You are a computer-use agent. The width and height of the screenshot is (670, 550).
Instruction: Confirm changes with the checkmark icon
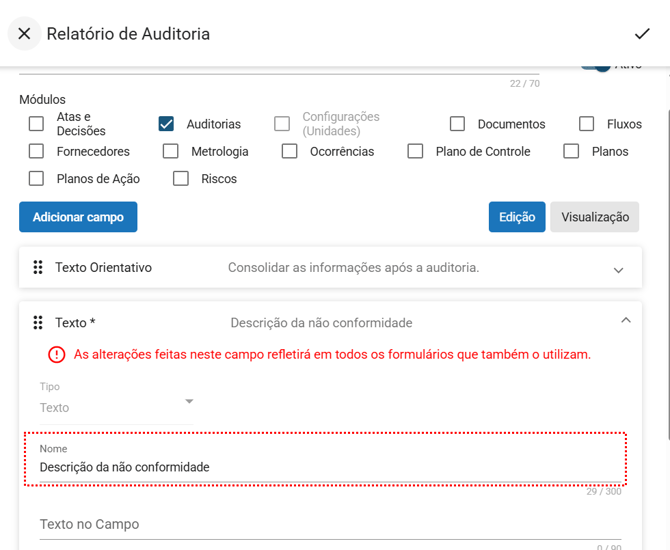tap(642, 34)
